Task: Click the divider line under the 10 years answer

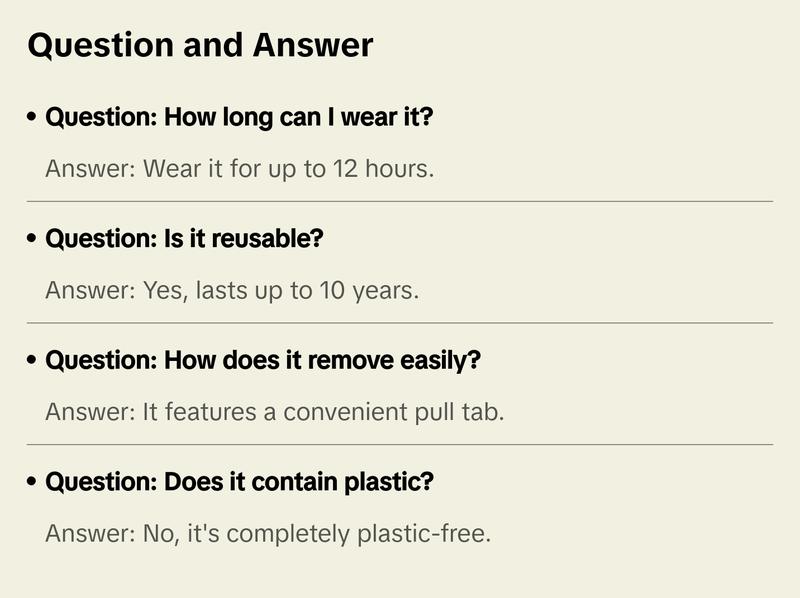Action: pos(400,323)
